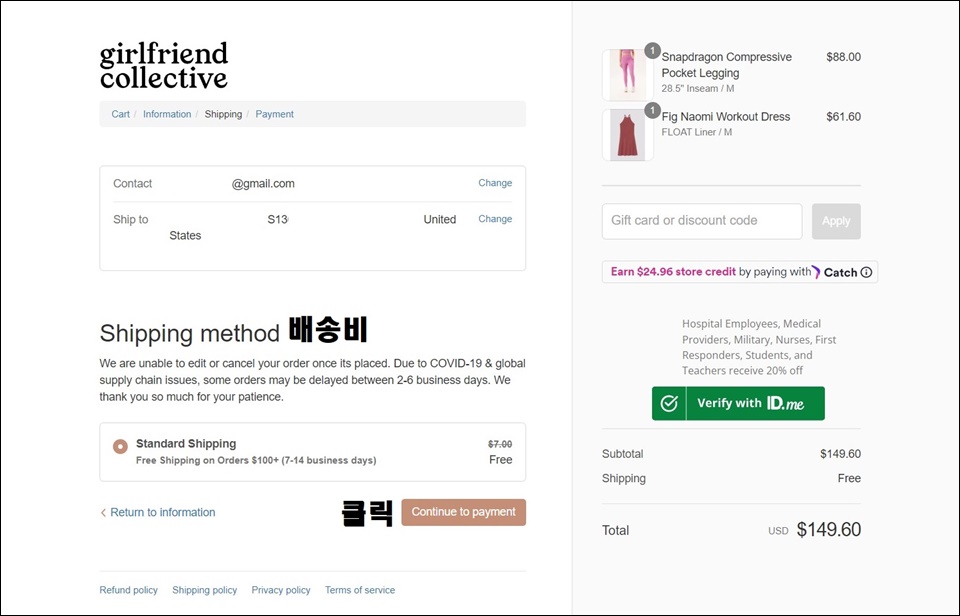Click the pink legging product thumbnail
Screen dimensions: 960x616
coord(628,75)
